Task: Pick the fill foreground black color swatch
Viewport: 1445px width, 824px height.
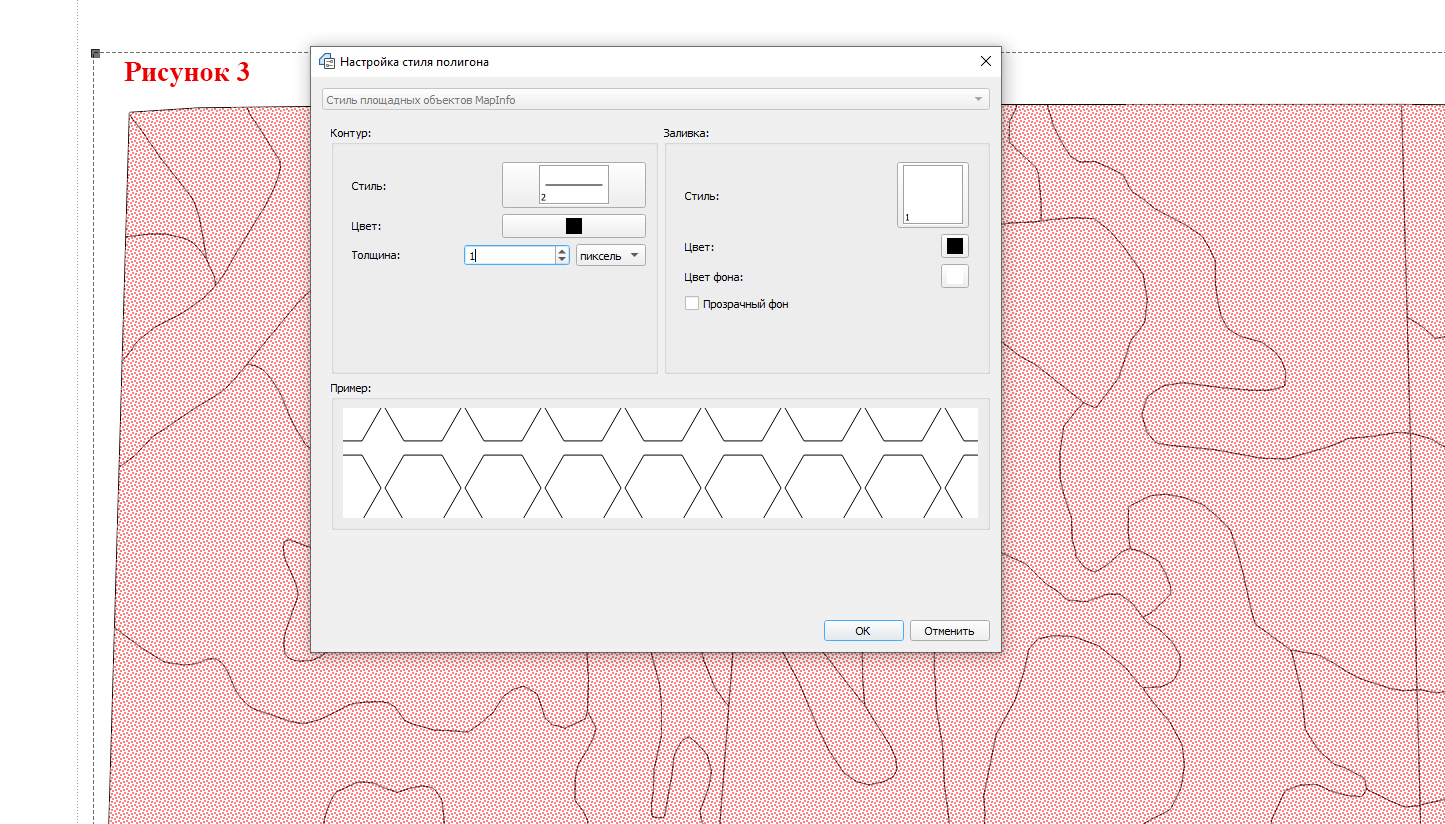Action: [x=954, y=246]
